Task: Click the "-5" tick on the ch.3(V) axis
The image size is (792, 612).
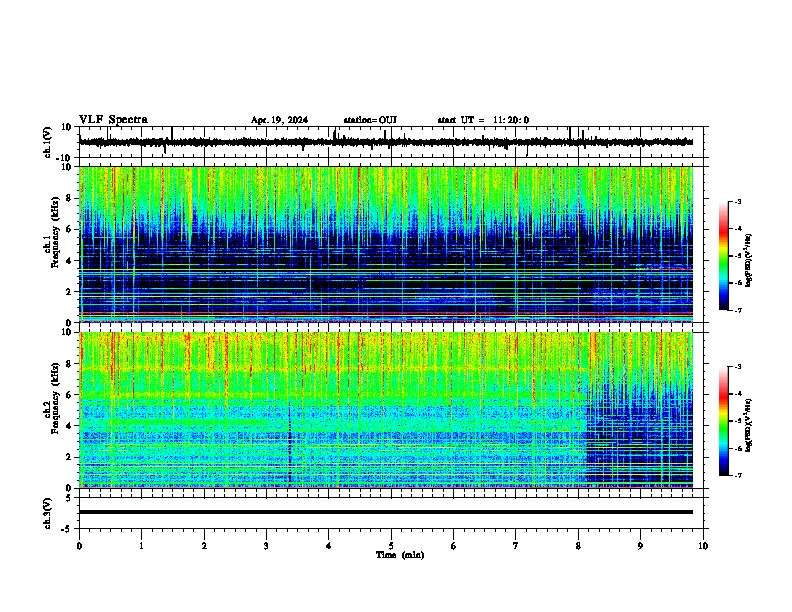Action: (68, 529)
